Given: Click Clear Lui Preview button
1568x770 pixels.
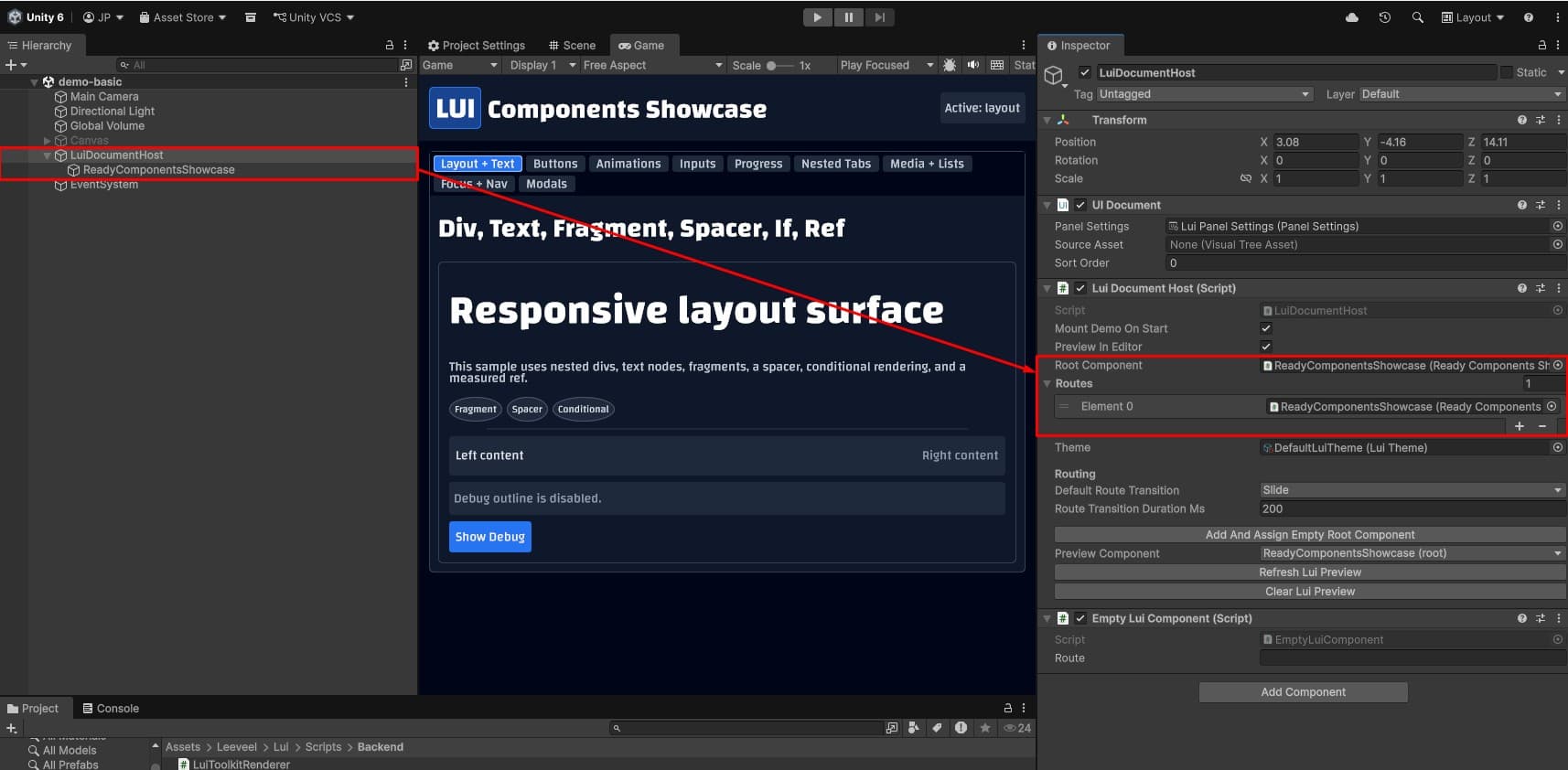Looking at the screenshot, I should [x=1310, y=592].
